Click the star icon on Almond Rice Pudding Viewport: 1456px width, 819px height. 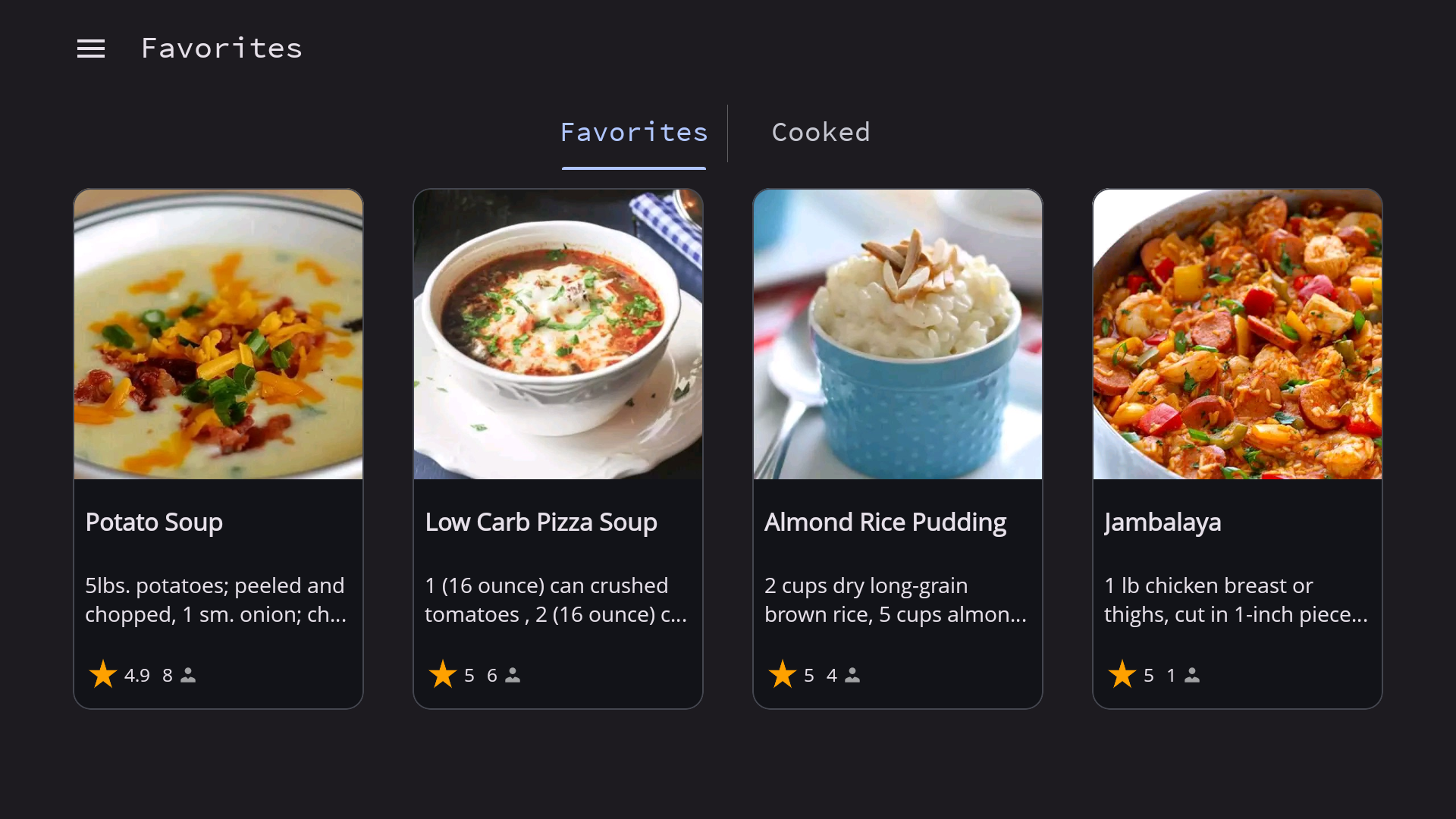coord(782,674)
